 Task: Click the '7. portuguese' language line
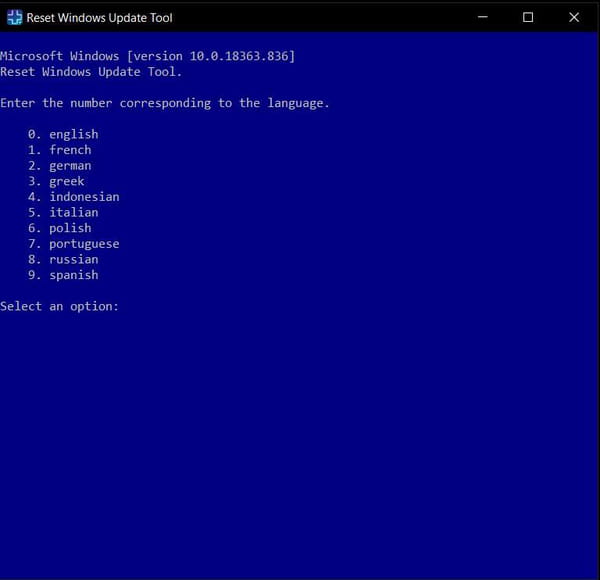[73, 244]
